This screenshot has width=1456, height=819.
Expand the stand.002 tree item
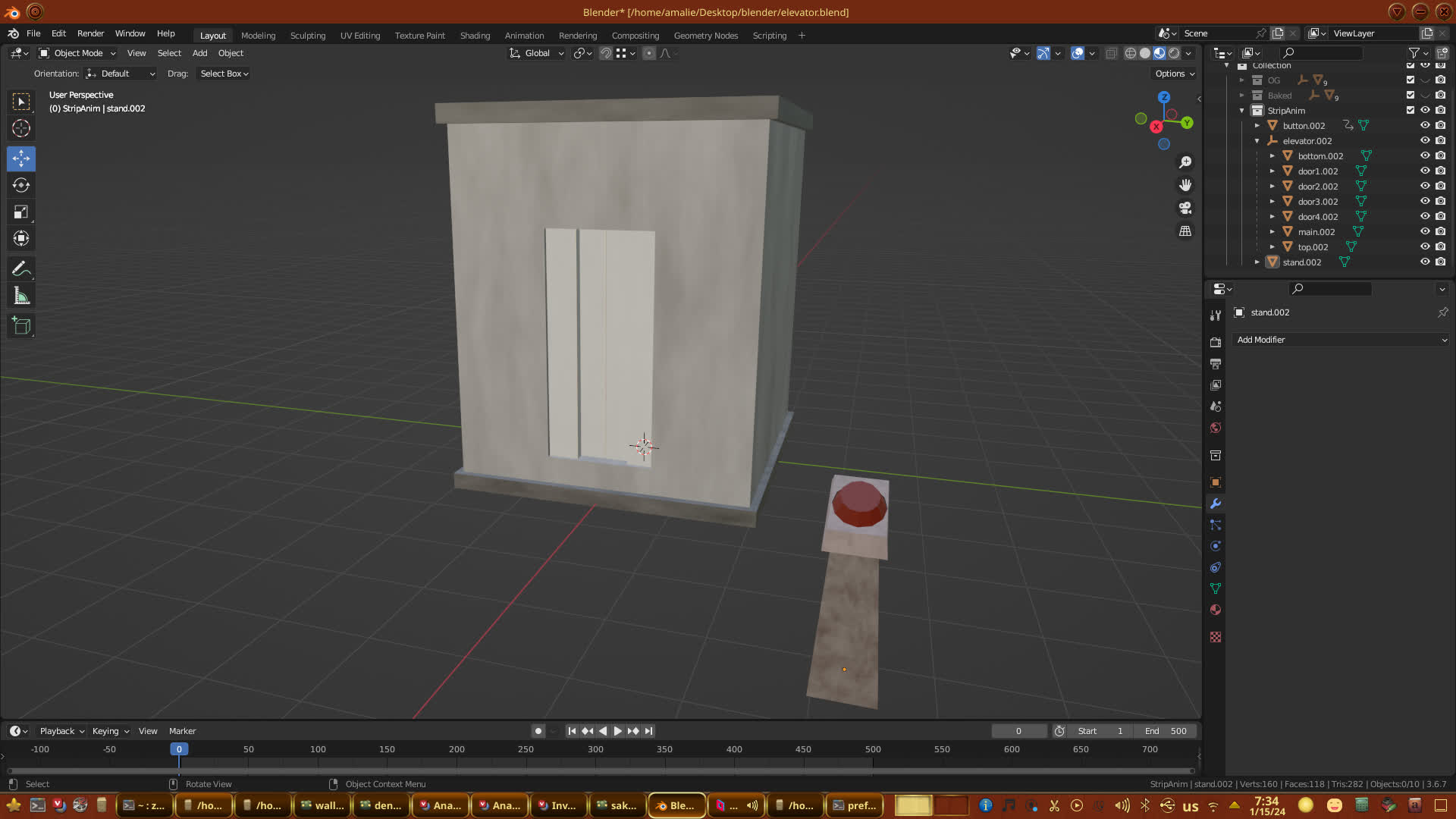(x=1257, y=262)
